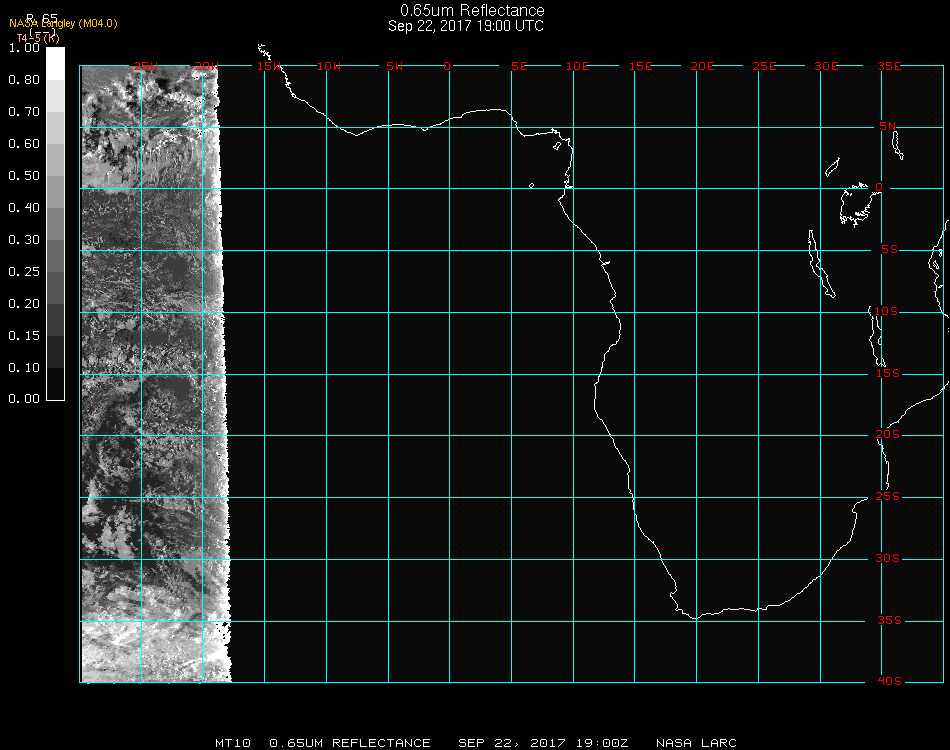Select the NASA Langley (M04.0) label
The width and height of the screenshot is (950, 750).
(63, 24)
